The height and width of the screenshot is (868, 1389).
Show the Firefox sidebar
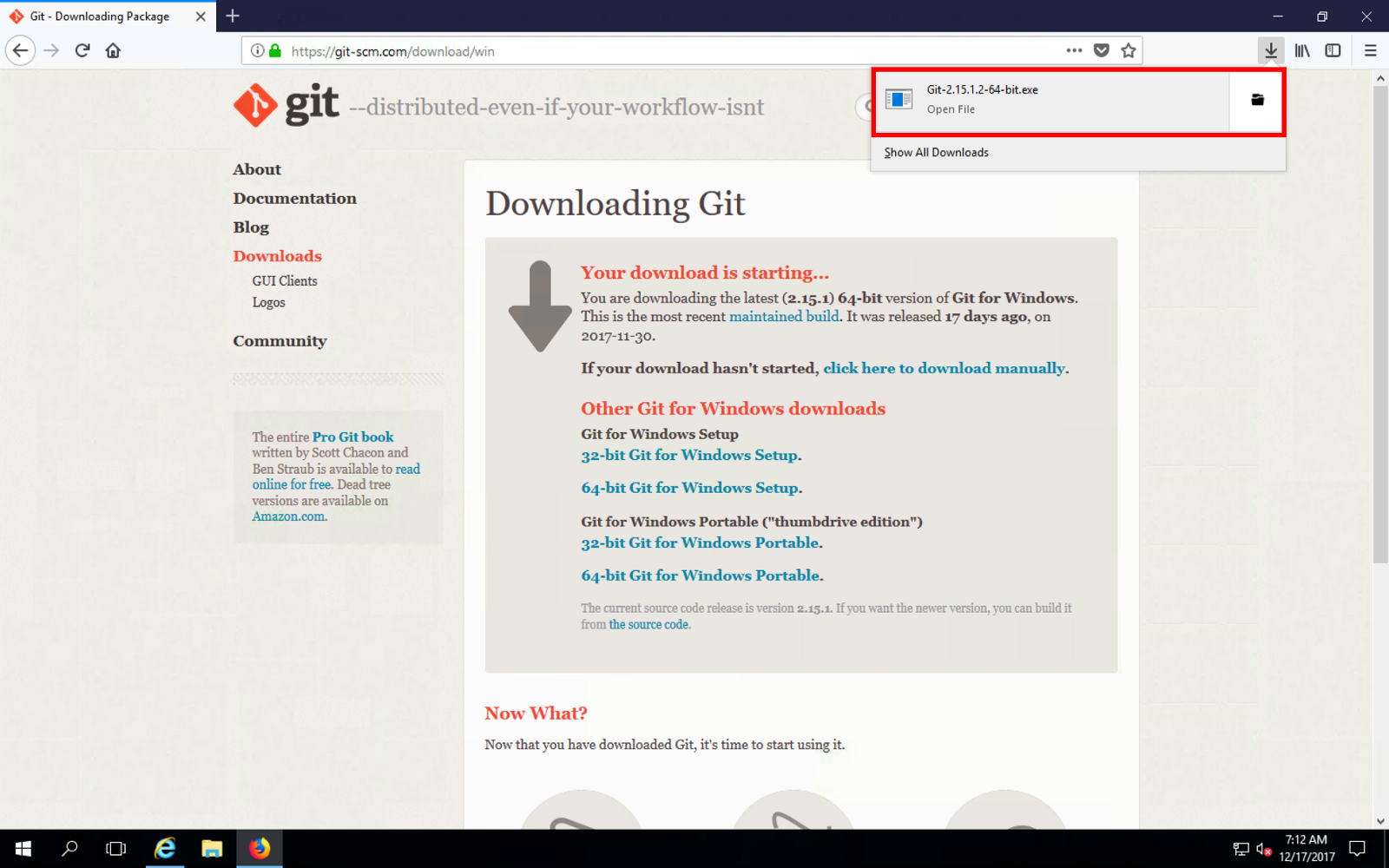[x=1333, y=50]
